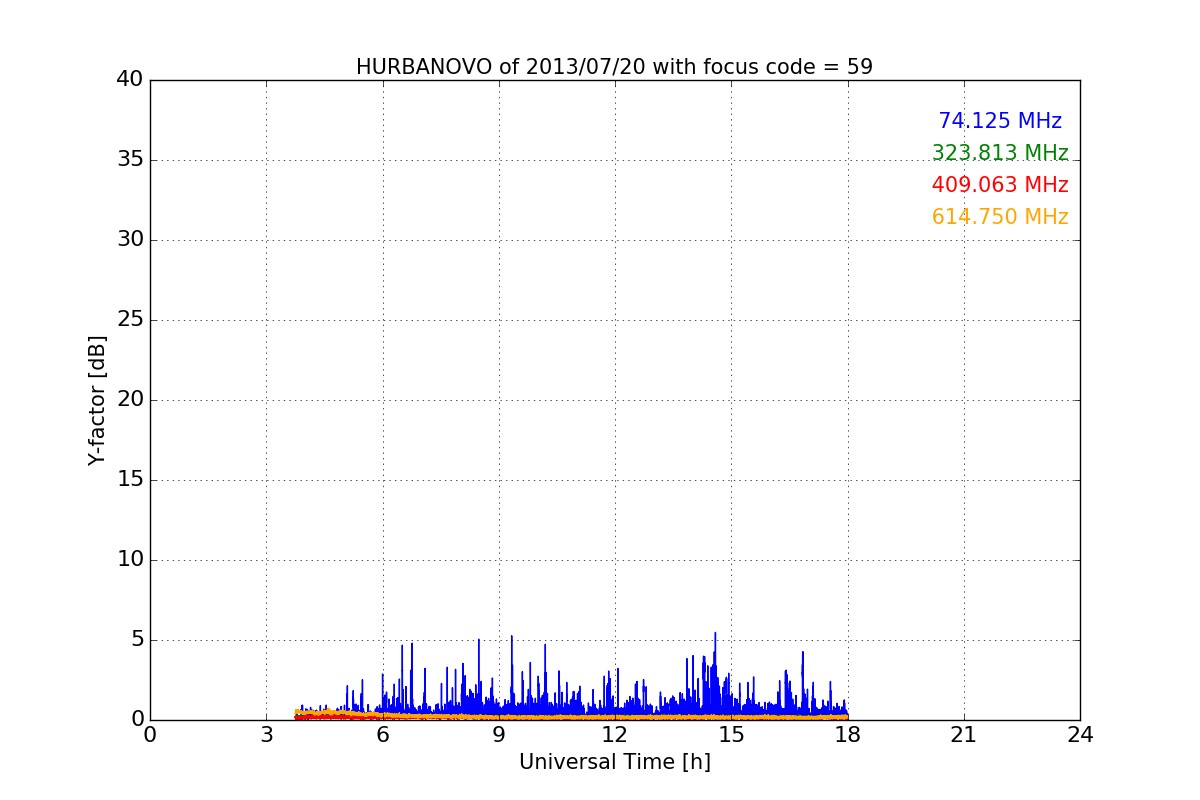Choose the 15 tick on the Y-factor axis
Screen dimensions: 1200x800
[130, 480]
